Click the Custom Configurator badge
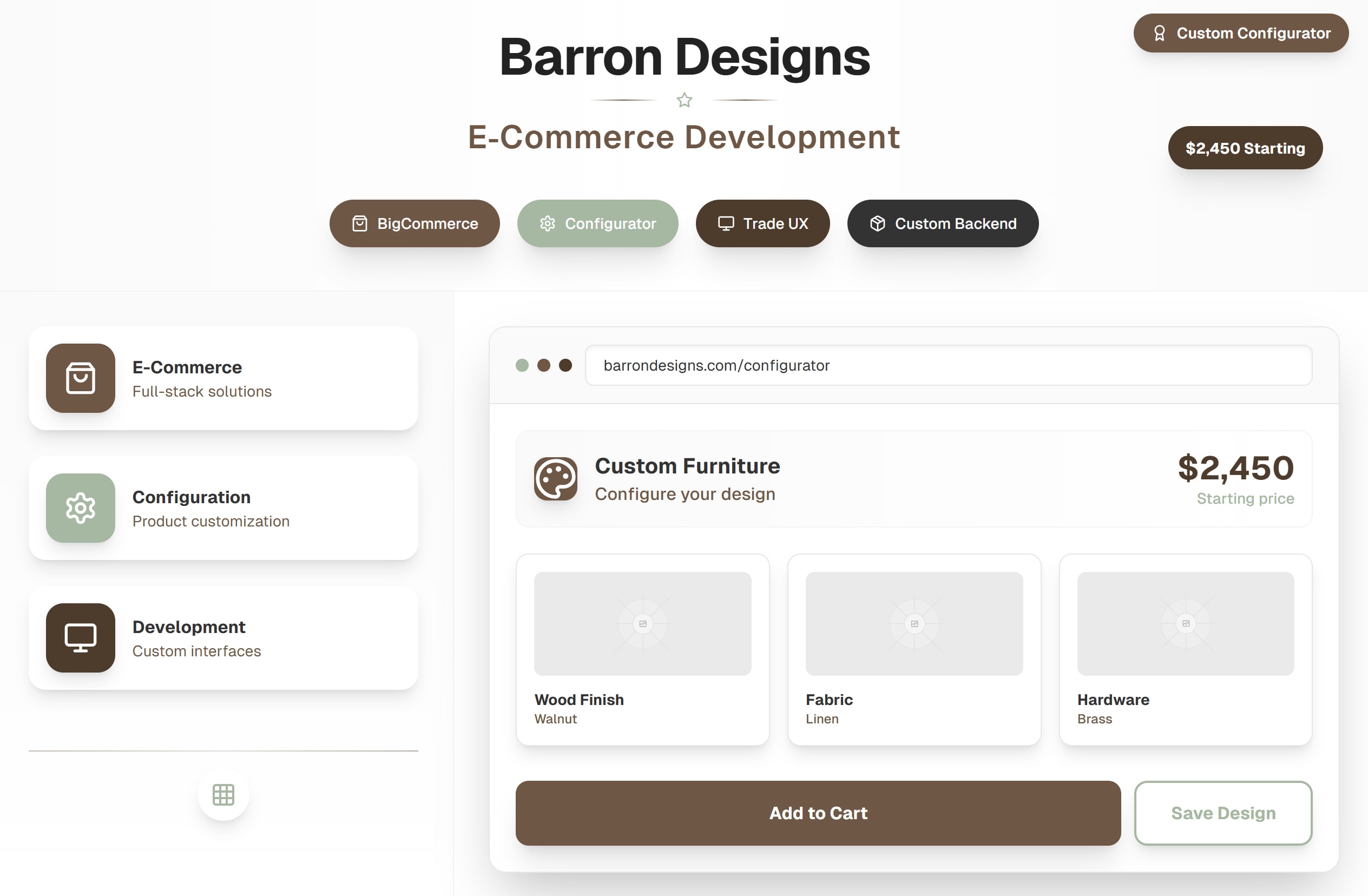The image size is (1368, 896). (x=1241, y=34)
